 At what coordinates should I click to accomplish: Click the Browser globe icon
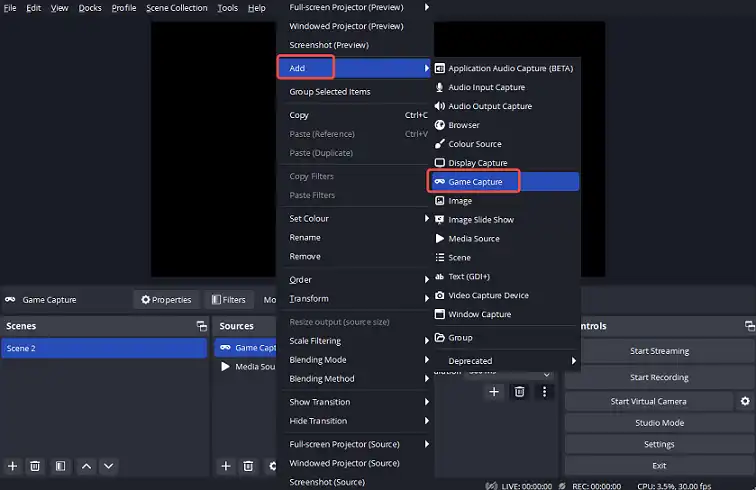(439, 125)
